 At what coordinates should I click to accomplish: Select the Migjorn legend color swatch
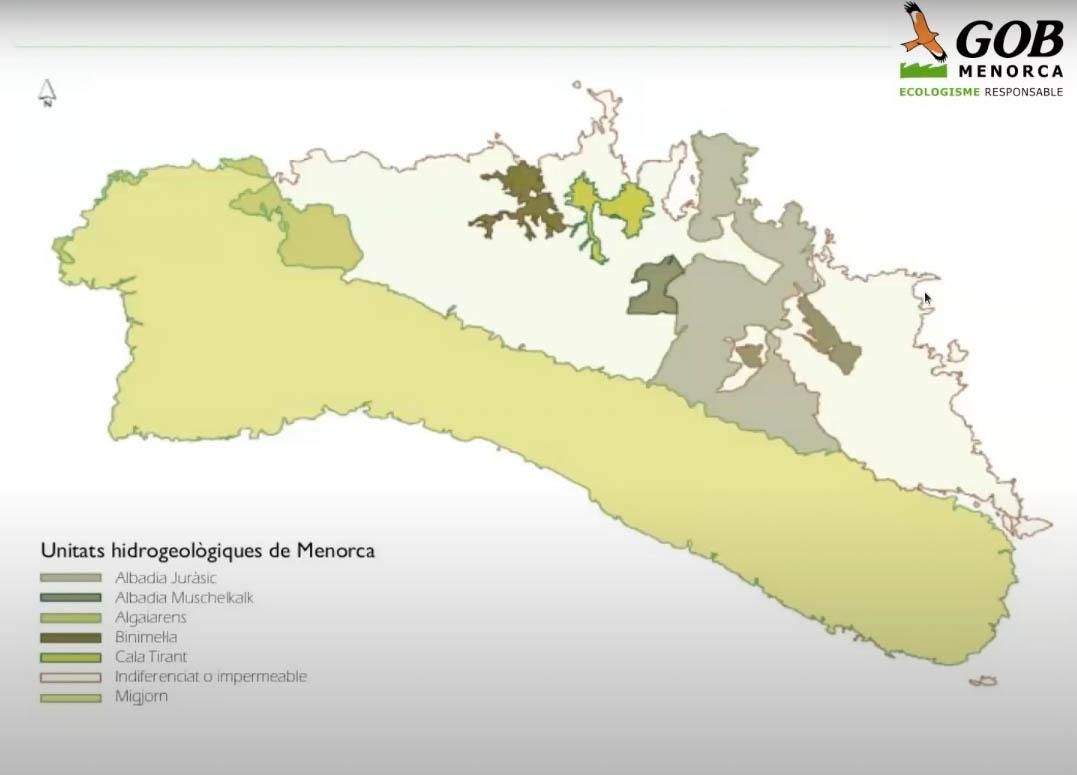coord(71,697)
